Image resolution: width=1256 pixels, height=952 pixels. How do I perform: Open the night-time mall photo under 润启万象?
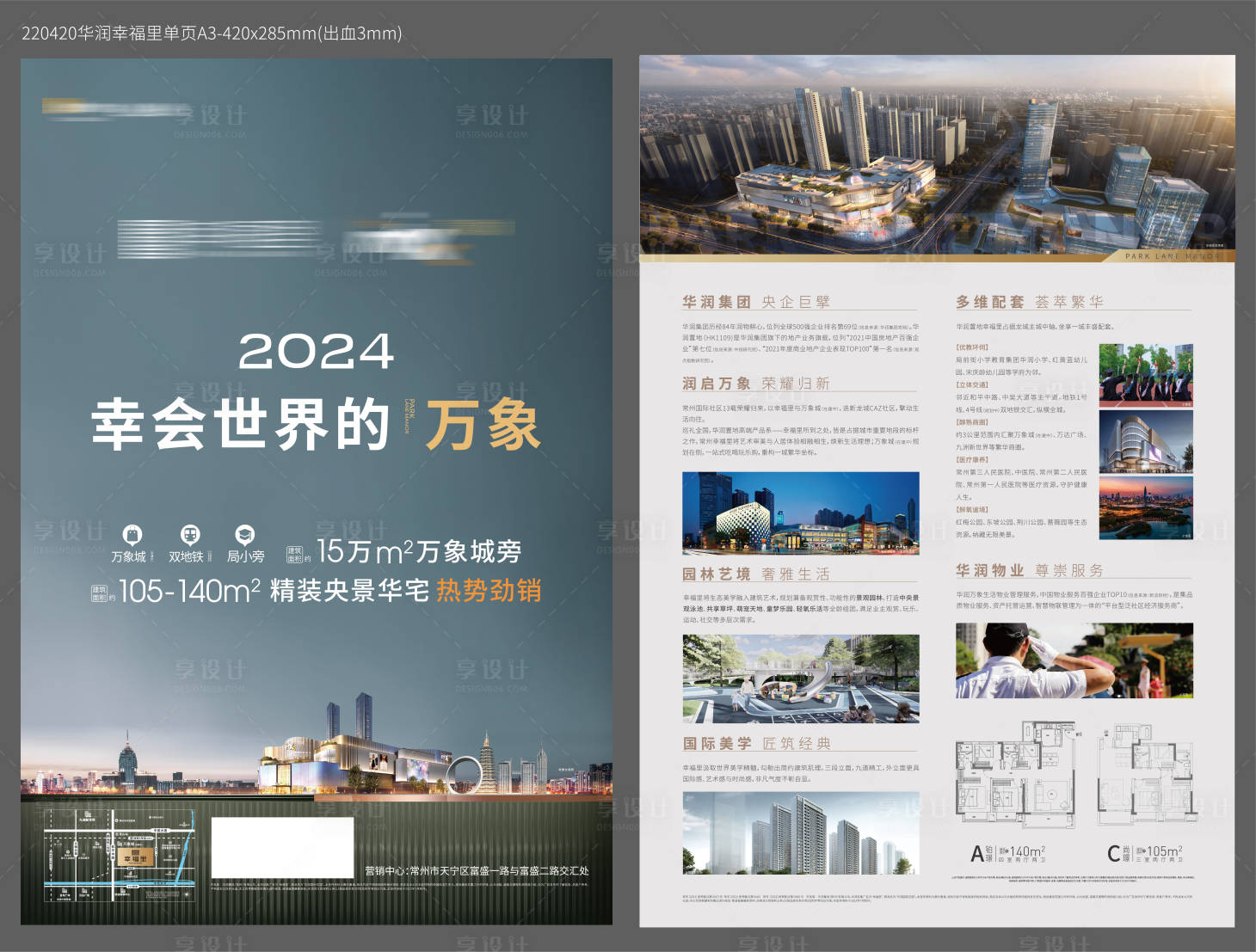(801, 513)
